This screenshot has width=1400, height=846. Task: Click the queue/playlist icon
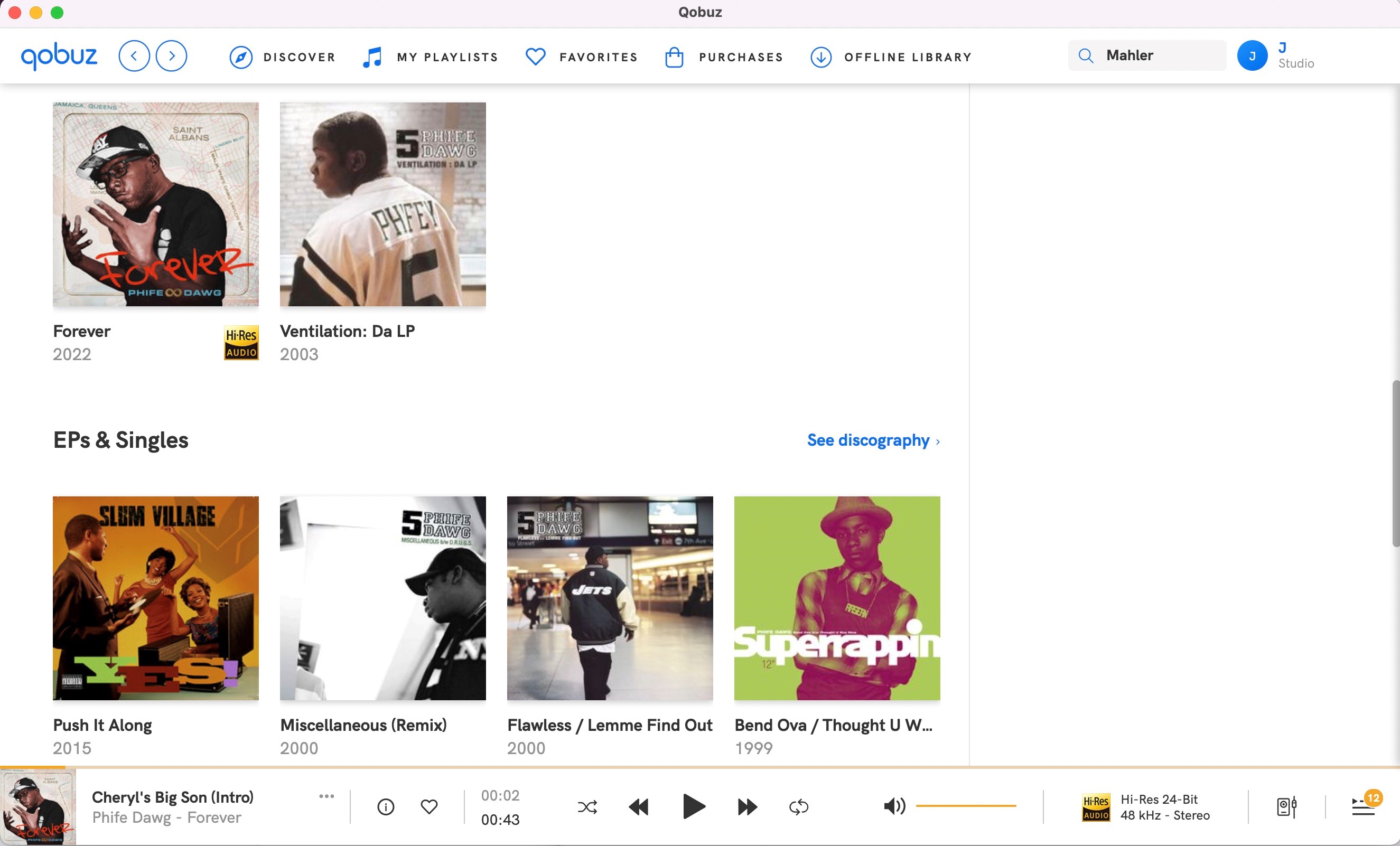pos(1362,806)
